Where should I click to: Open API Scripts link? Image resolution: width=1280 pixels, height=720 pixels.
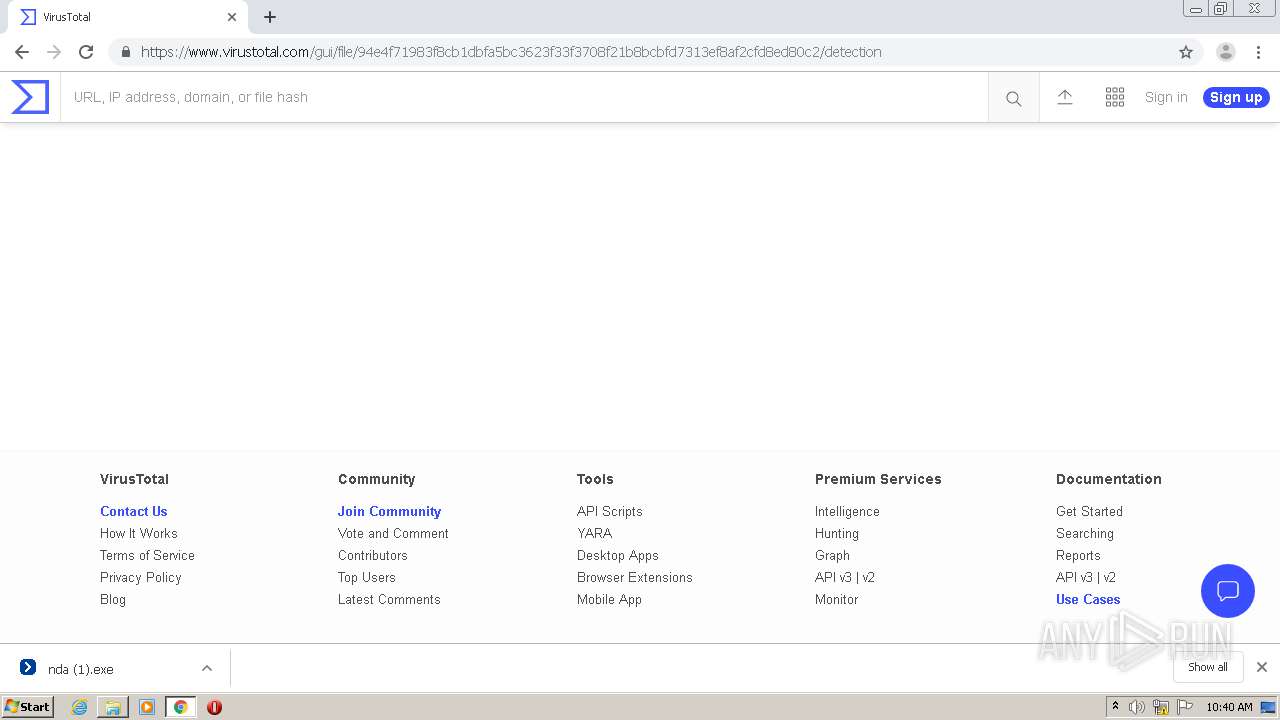tap(610, 511)
